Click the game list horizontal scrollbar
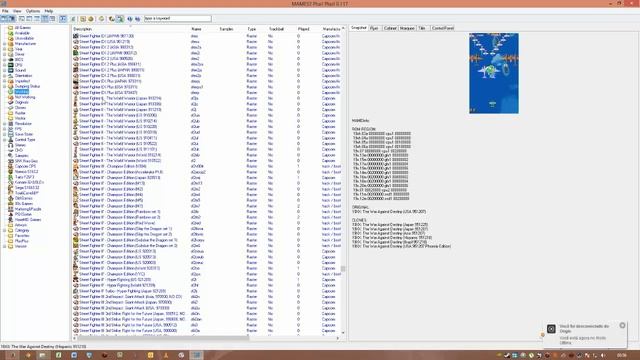This screenshot has width=640, height=360. [163, 338]
